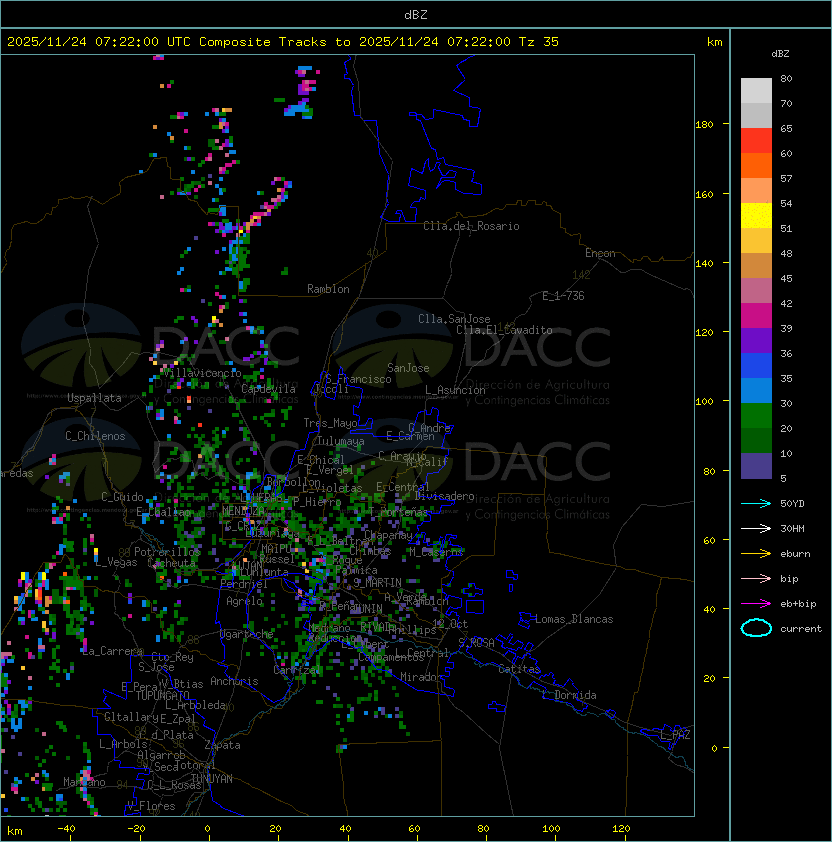The image size is (832, 842).
Task: Click the 30HM legend label
Action: click(x=792, y=528)
